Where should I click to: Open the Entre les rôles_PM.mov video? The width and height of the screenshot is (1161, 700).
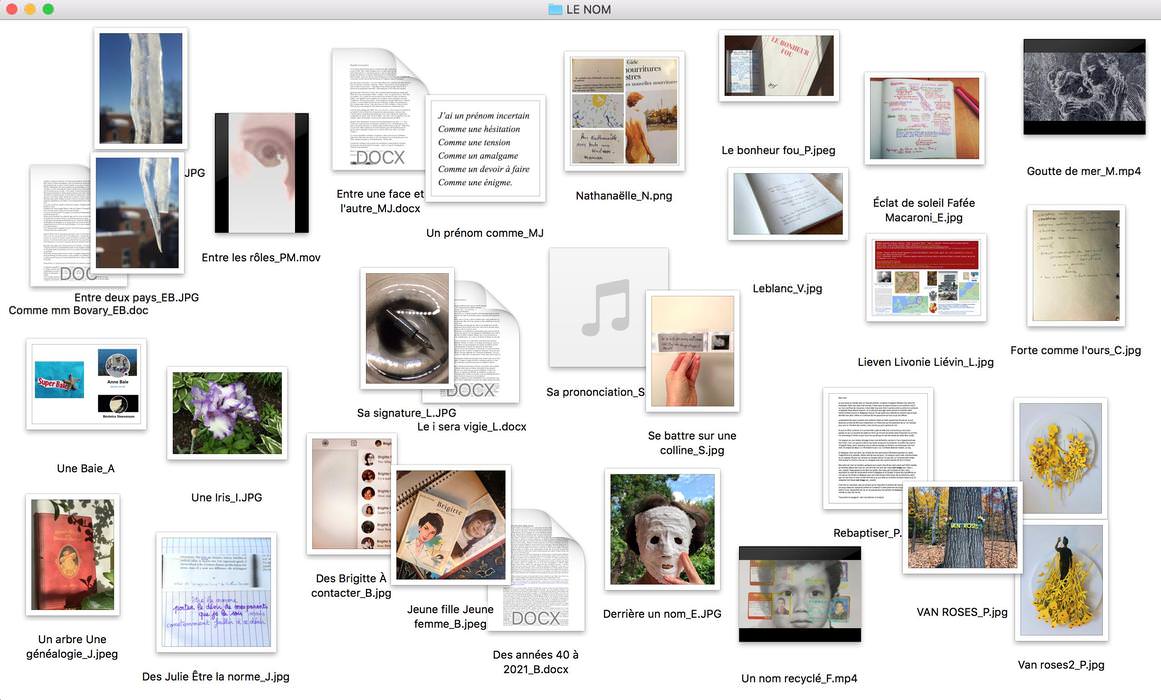(x=261, y=173)
